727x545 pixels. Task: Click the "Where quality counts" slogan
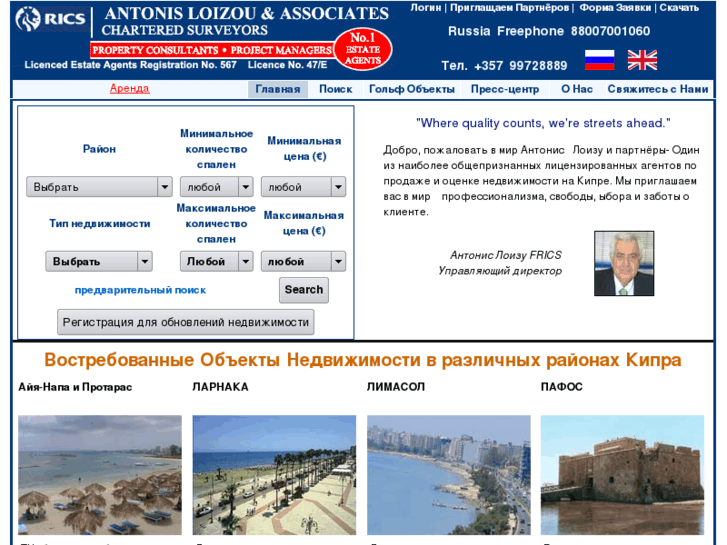click(x=543, y=123)
